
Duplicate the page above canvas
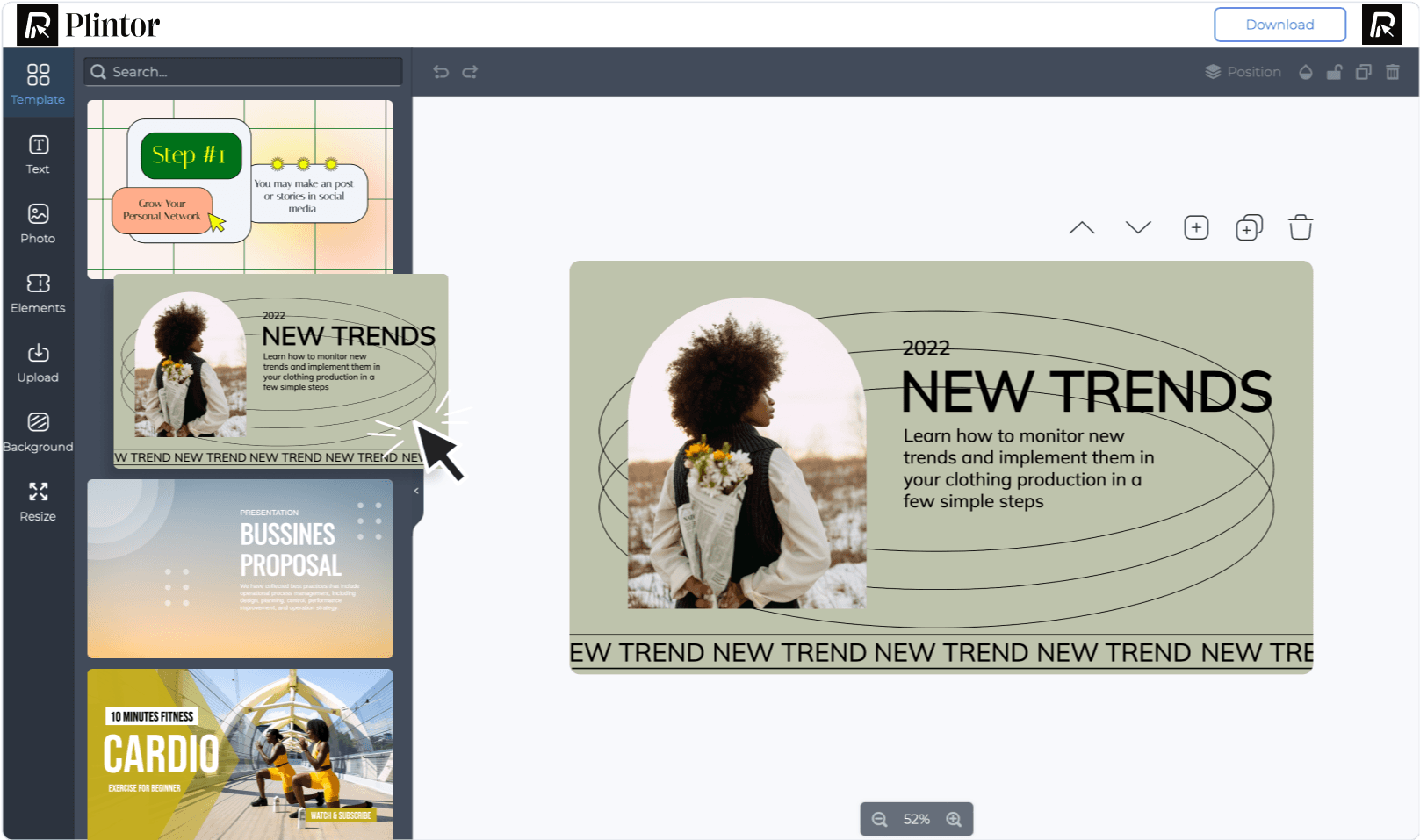click(1249, 228)
